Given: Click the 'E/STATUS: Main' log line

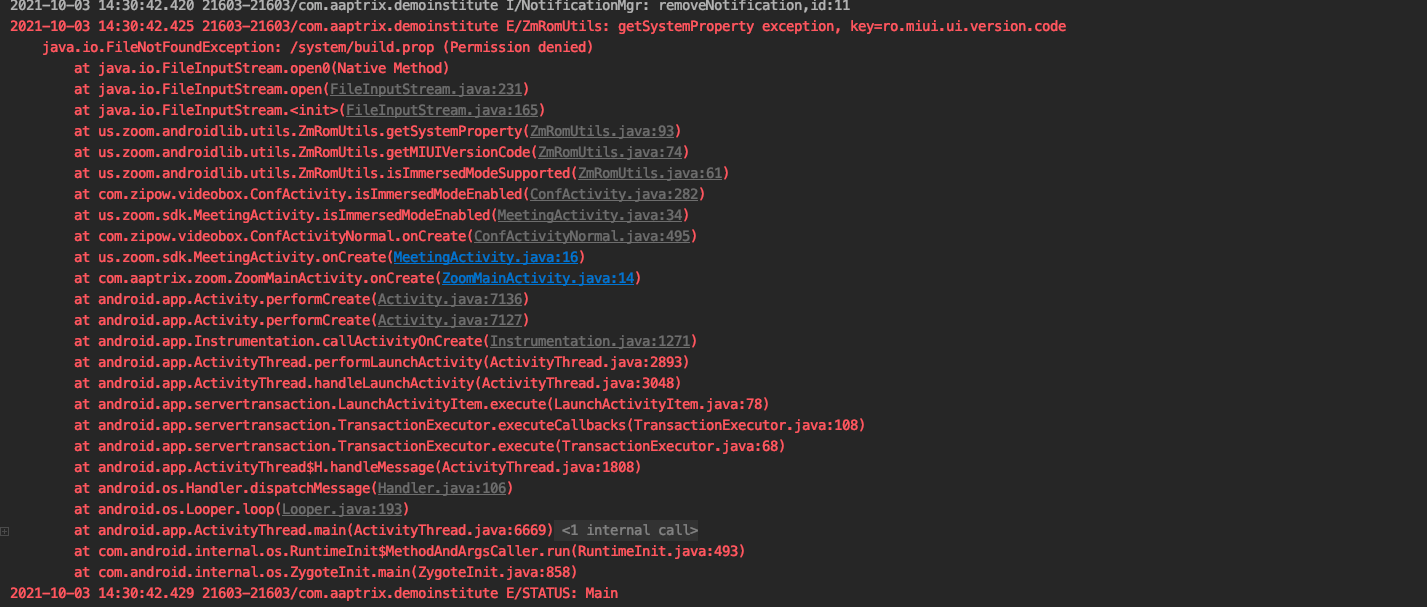Looking at the screenshot, I should [314, 593].
